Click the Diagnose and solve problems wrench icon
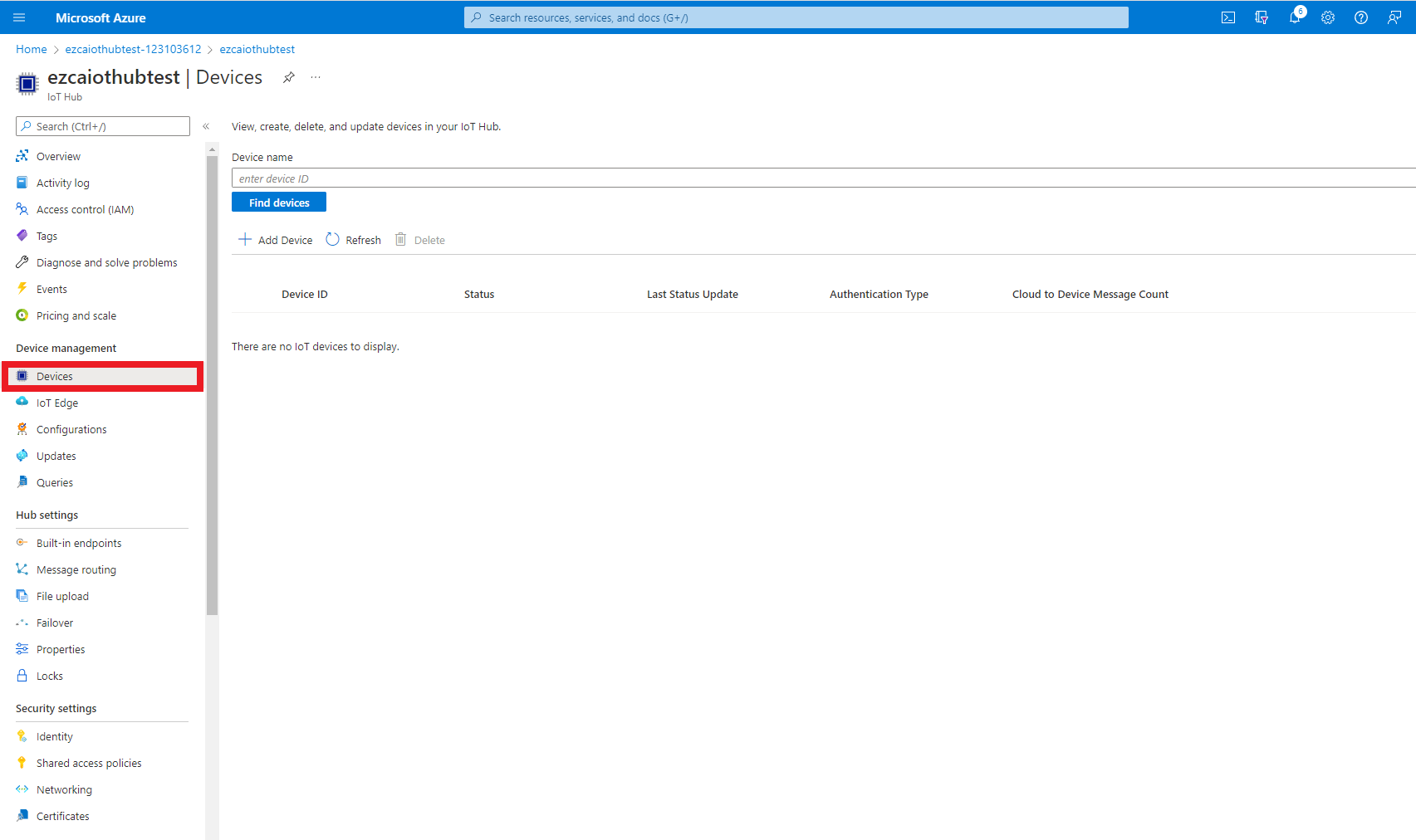The height and width of the screenshot is (840, 1416). point(22,262)
